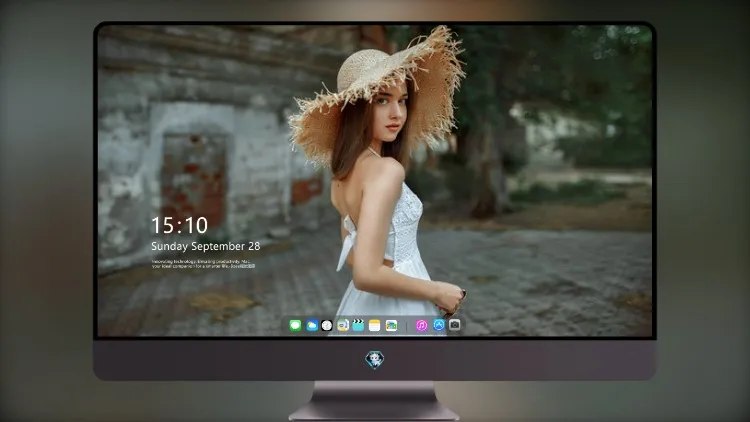Open the globe icon left of clapperboard
This screenshot has height=422, width=750.
pos(342,325)
